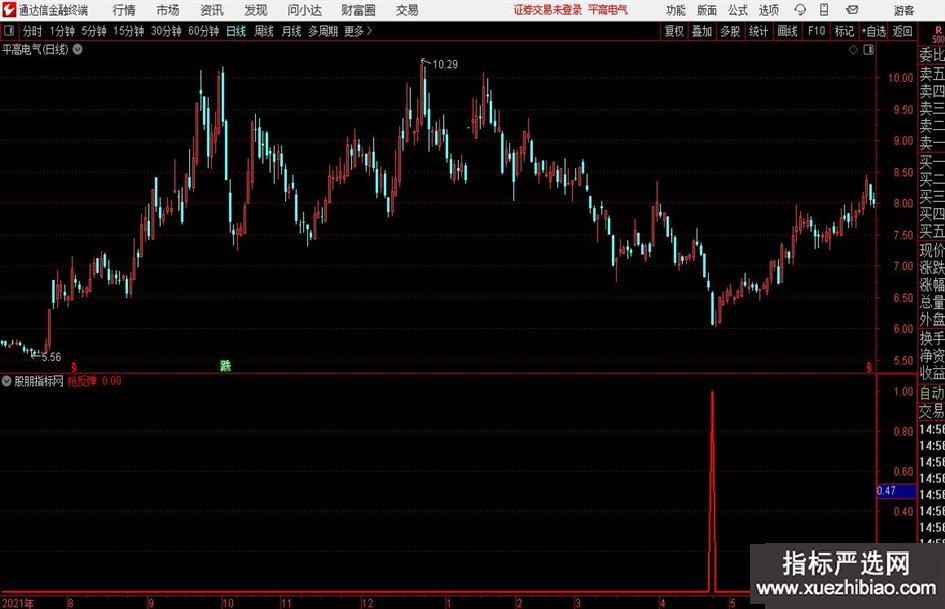Click the 返回 back button

point(902,31)
